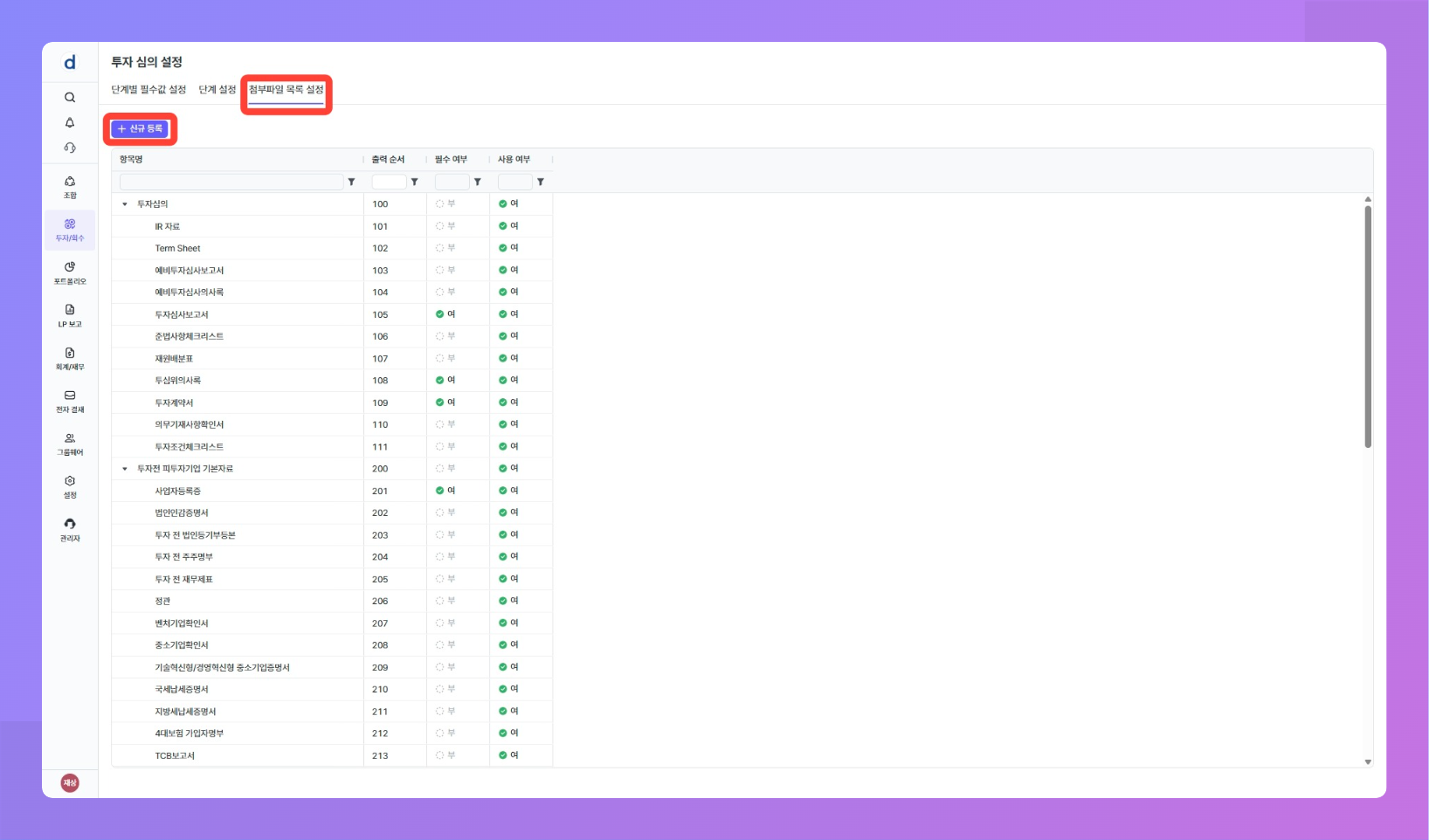Click the headset support icon

(70, 148)
